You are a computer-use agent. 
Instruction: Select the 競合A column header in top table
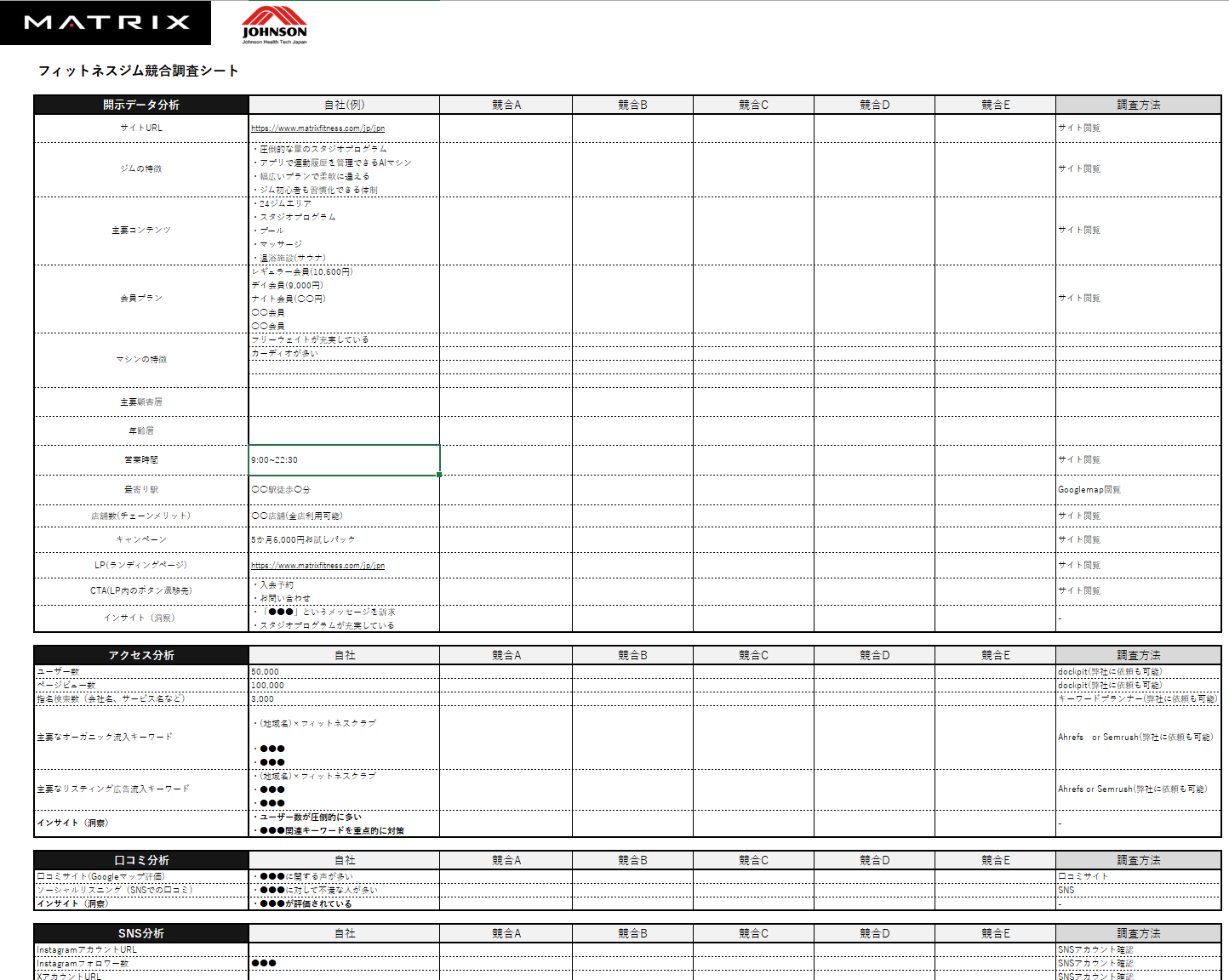506,105
